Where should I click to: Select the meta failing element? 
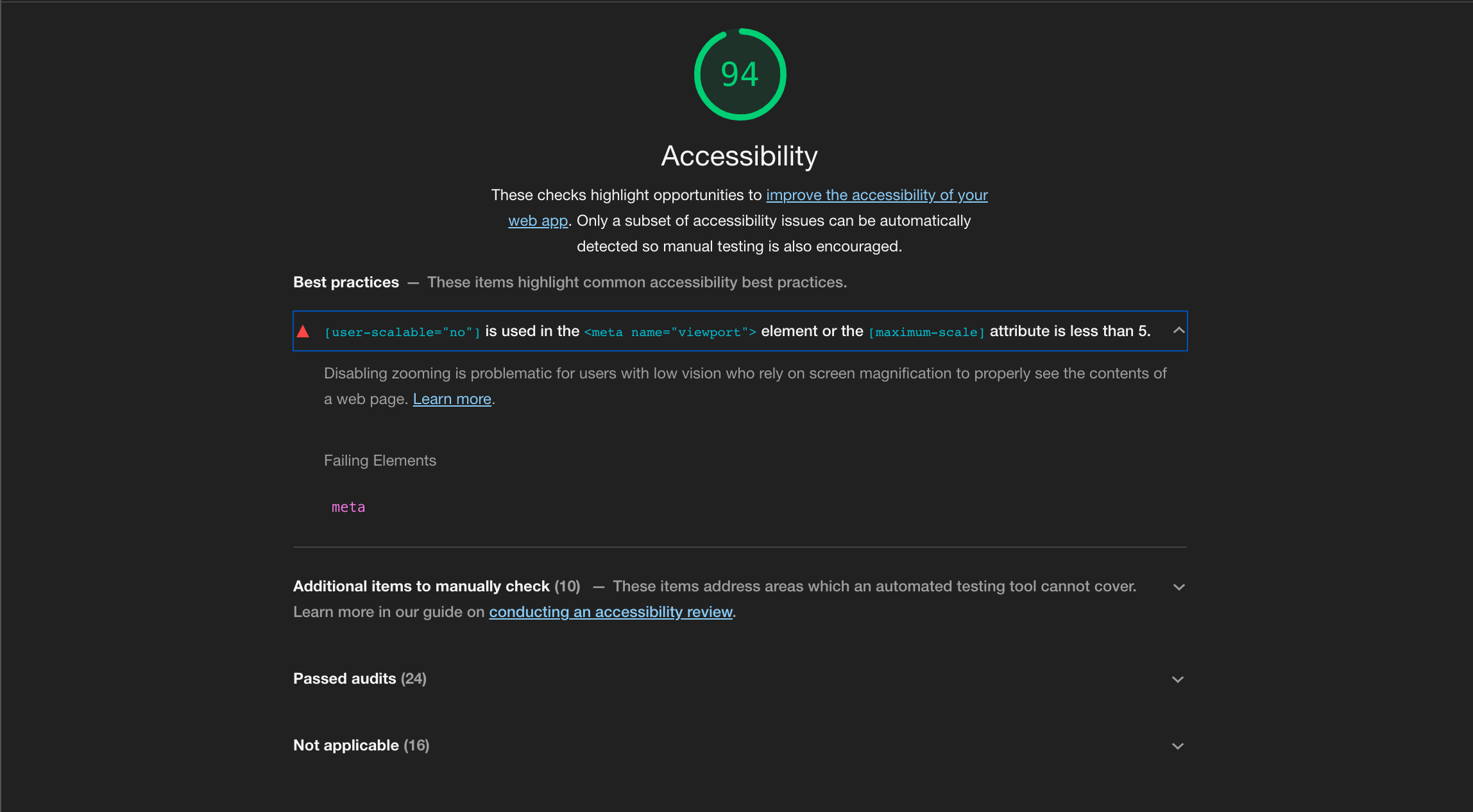348,507
